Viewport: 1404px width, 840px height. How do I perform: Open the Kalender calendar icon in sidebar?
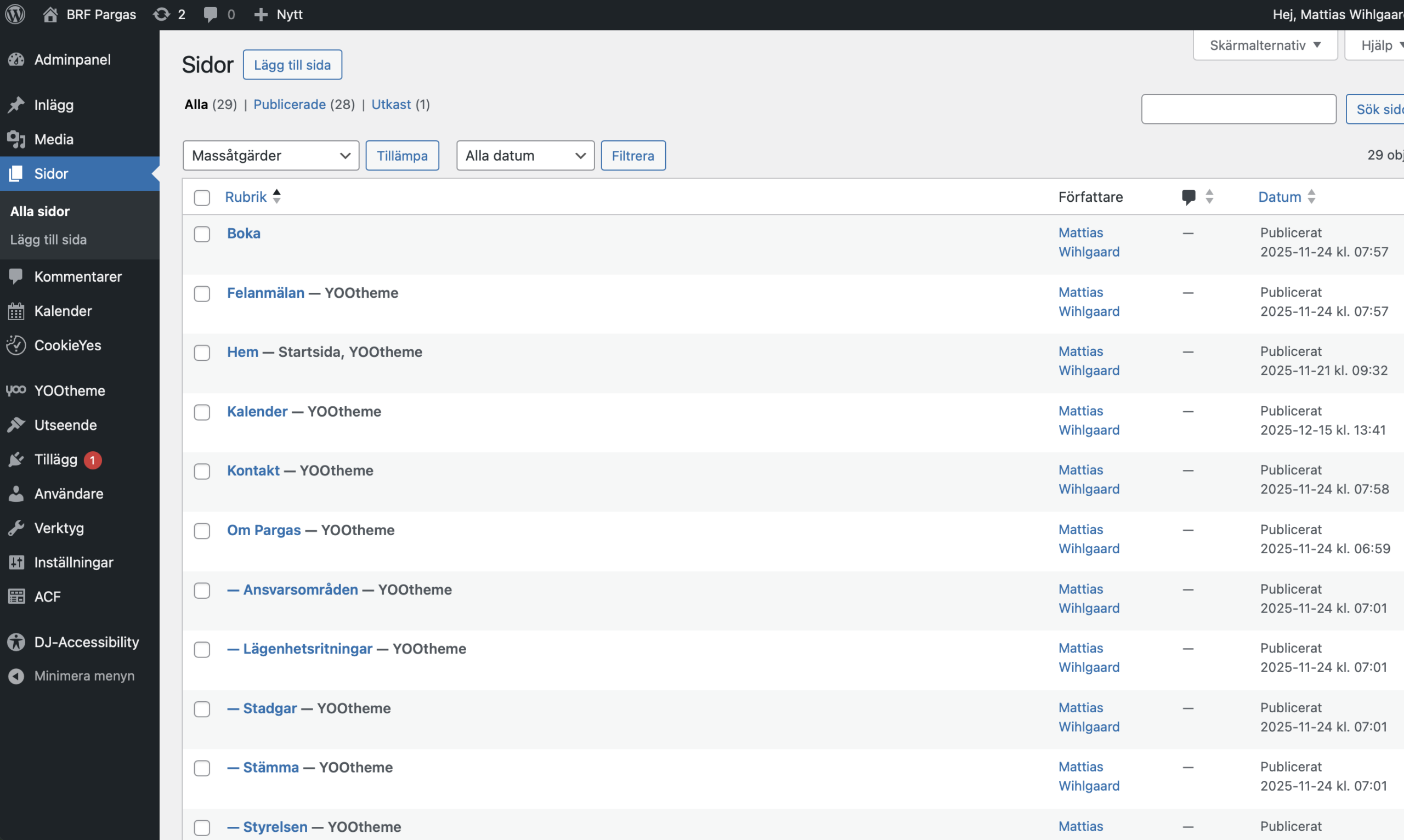tap(16, 311)
